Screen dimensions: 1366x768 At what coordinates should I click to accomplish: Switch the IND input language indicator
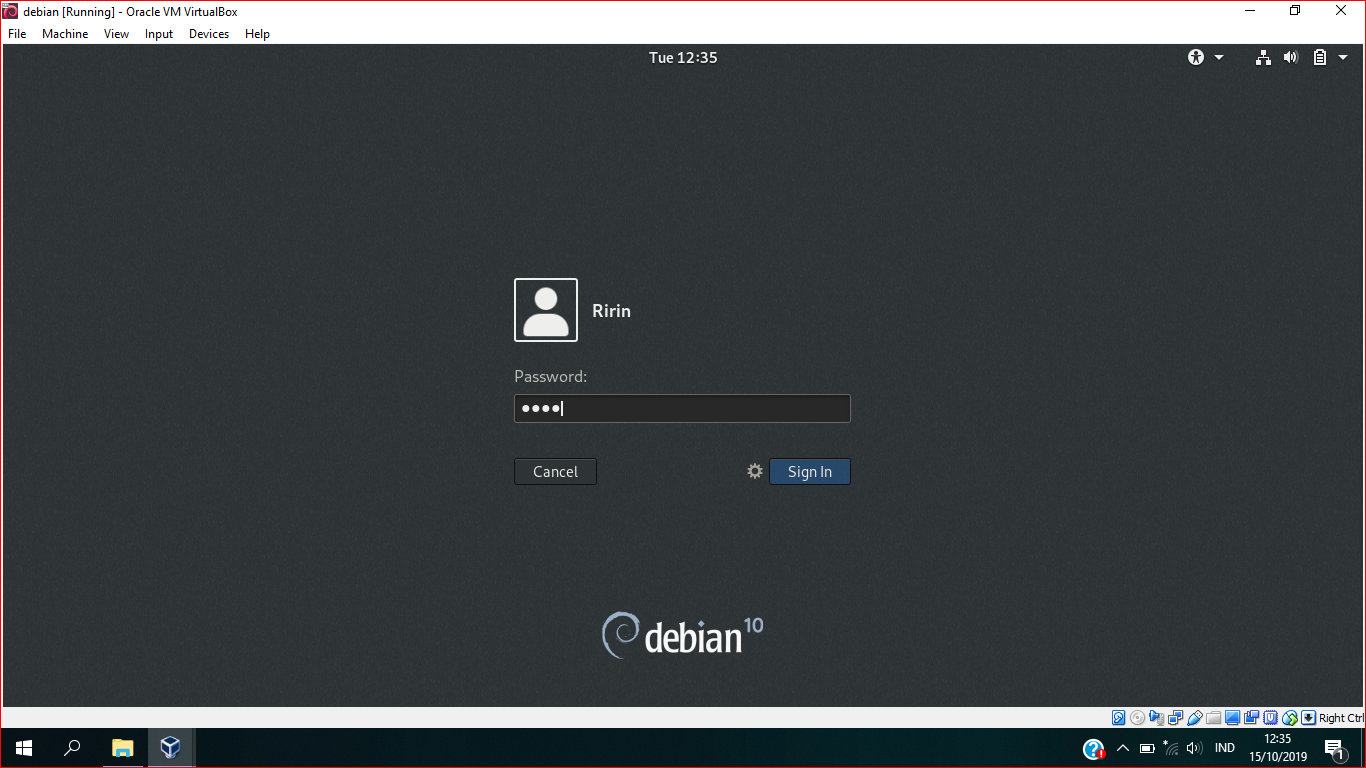[x=1225, y=748]
